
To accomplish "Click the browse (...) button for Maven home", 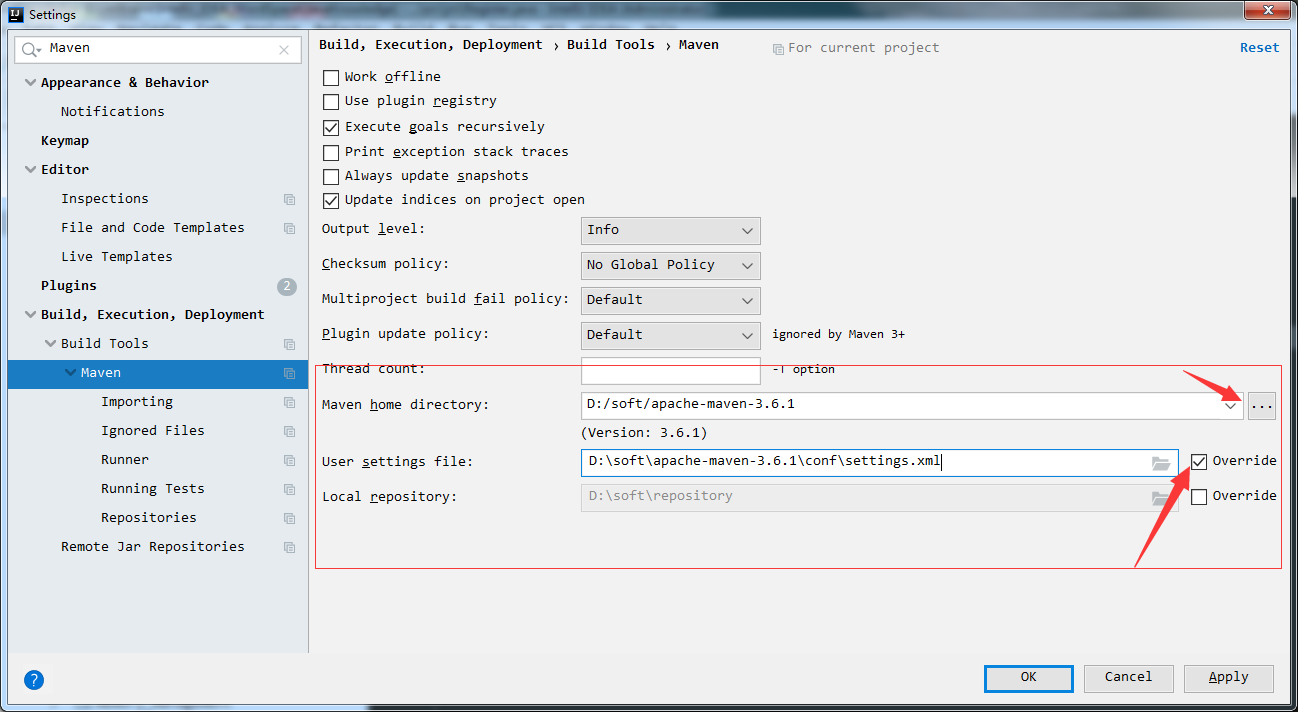I will [1262, 405].
